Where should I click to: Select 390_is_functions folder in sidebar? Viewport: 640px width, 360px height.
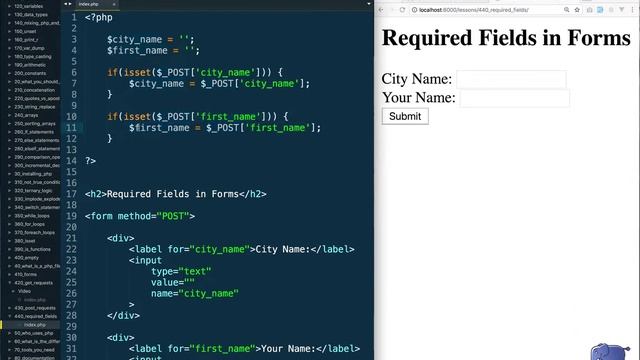click(x=32, y=249)
